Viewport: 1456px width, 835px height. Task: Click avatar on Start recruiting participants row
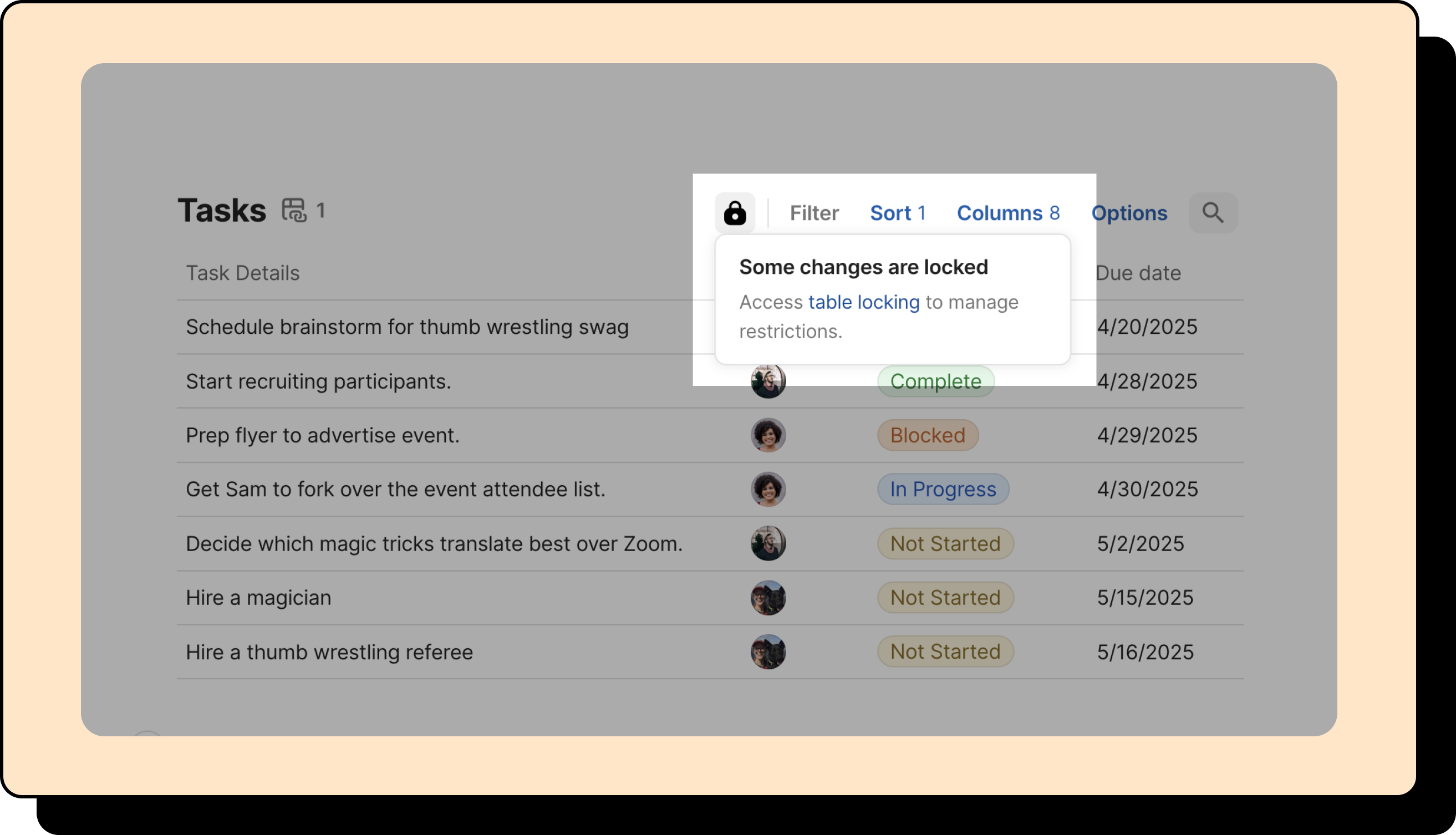coord(768,381)
